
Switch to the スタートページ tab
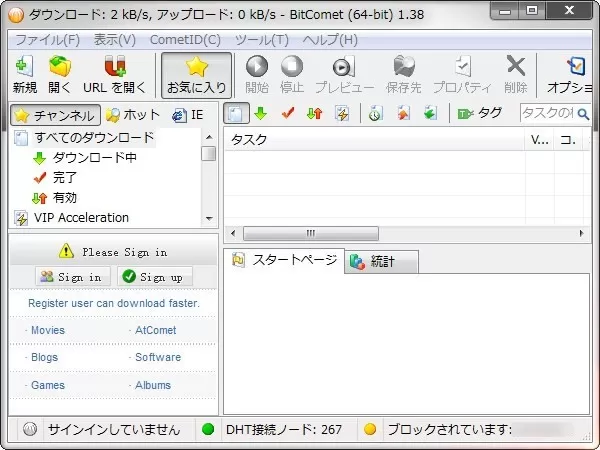pos(284,261)
